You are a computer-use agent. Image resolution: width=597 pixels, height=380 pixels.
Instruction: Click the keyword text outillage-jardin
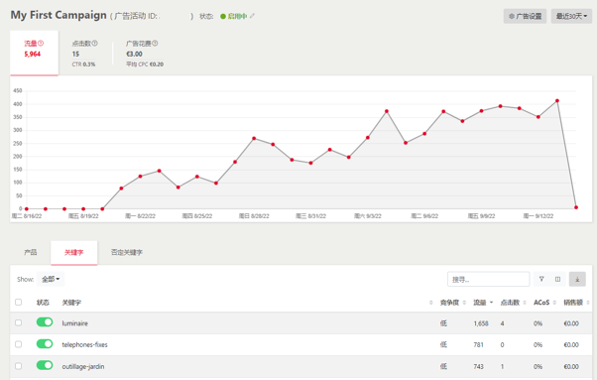[83, 366]
